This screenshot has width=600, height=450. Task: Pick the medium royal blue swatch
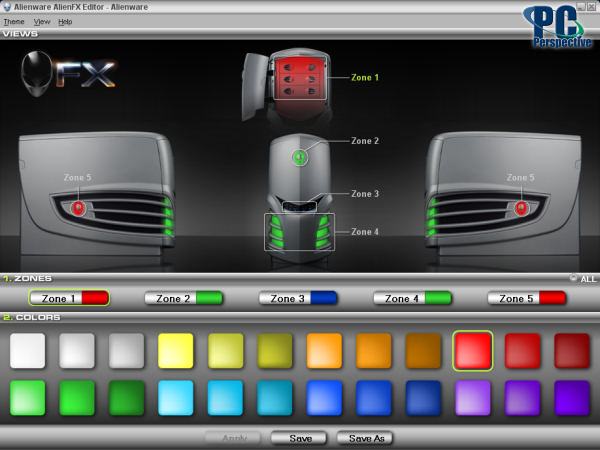click(373, 398)
